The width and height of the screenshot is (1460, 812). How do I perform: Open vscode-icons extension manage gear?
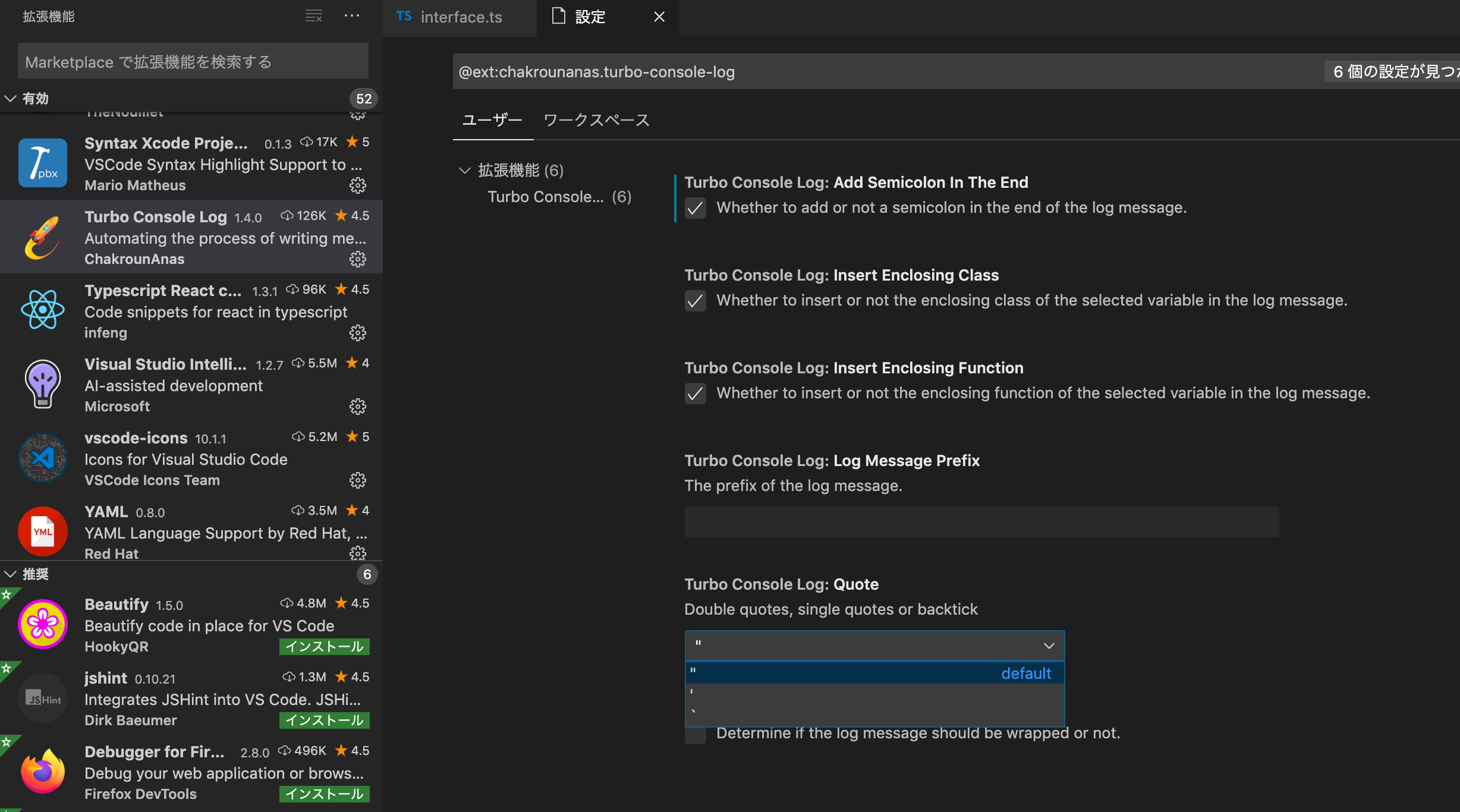tap(357, 480)
